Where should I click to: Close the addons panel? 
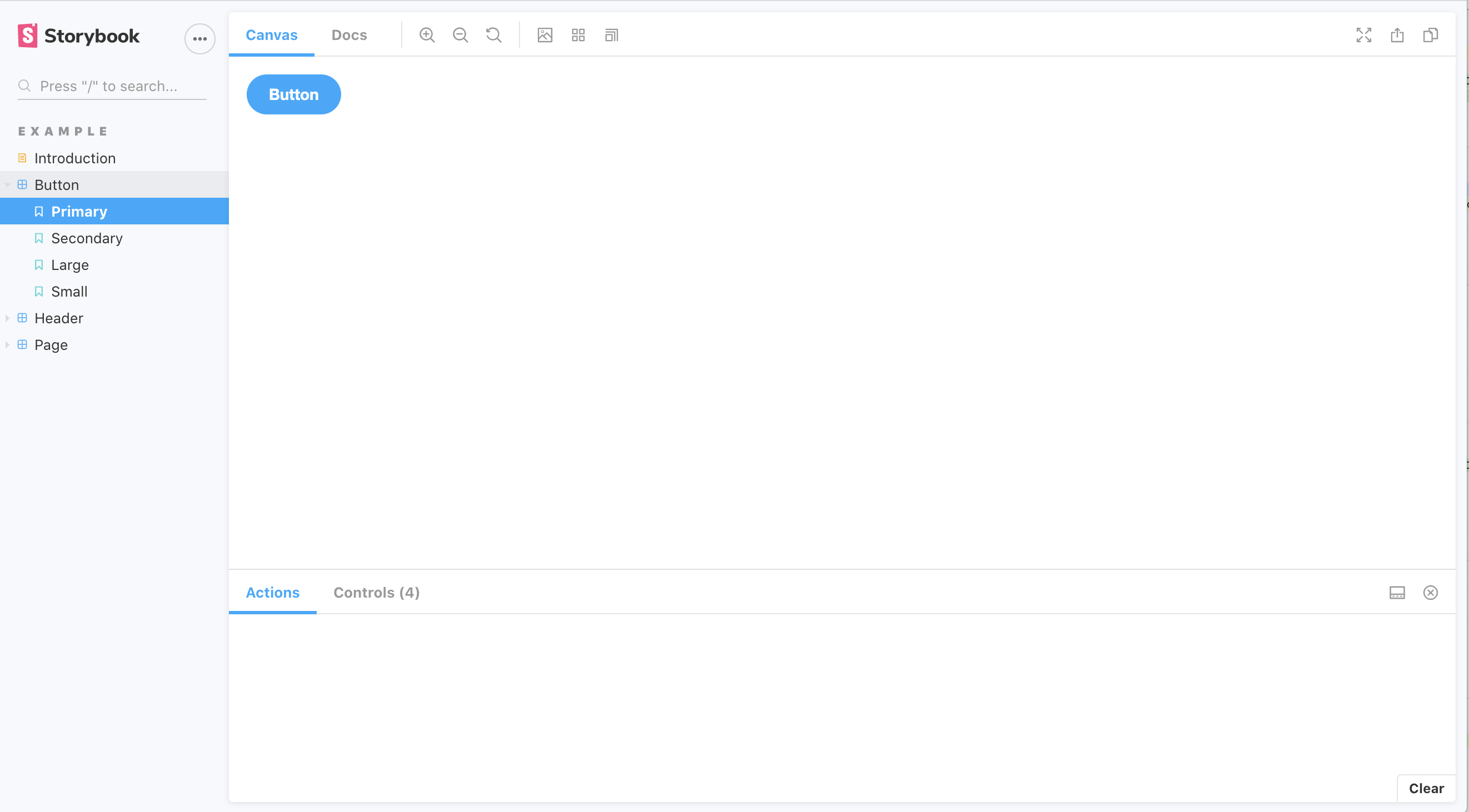tap(1430, 593)
